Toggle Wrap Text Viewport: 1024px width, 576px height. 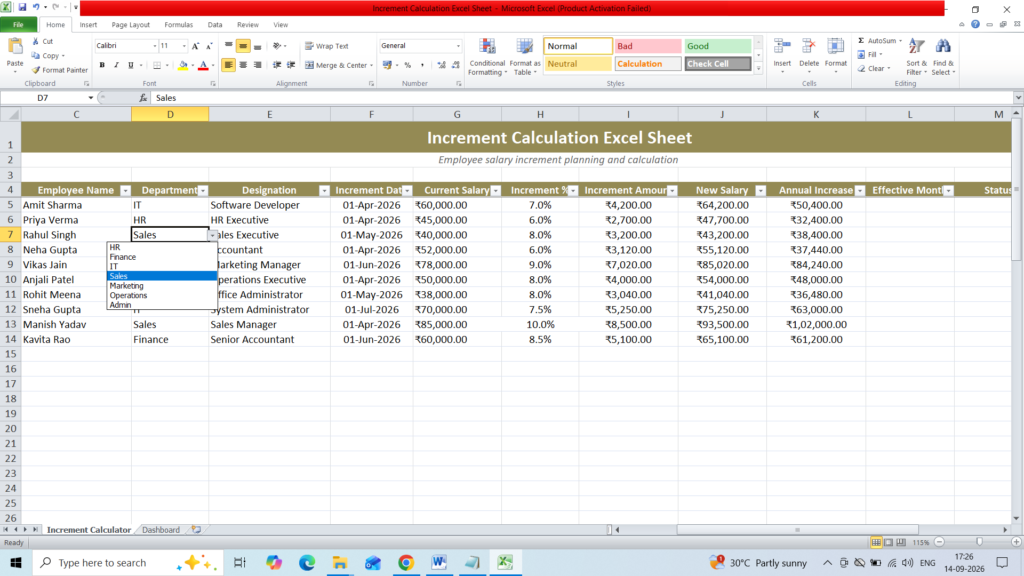(x=327, y=46)
